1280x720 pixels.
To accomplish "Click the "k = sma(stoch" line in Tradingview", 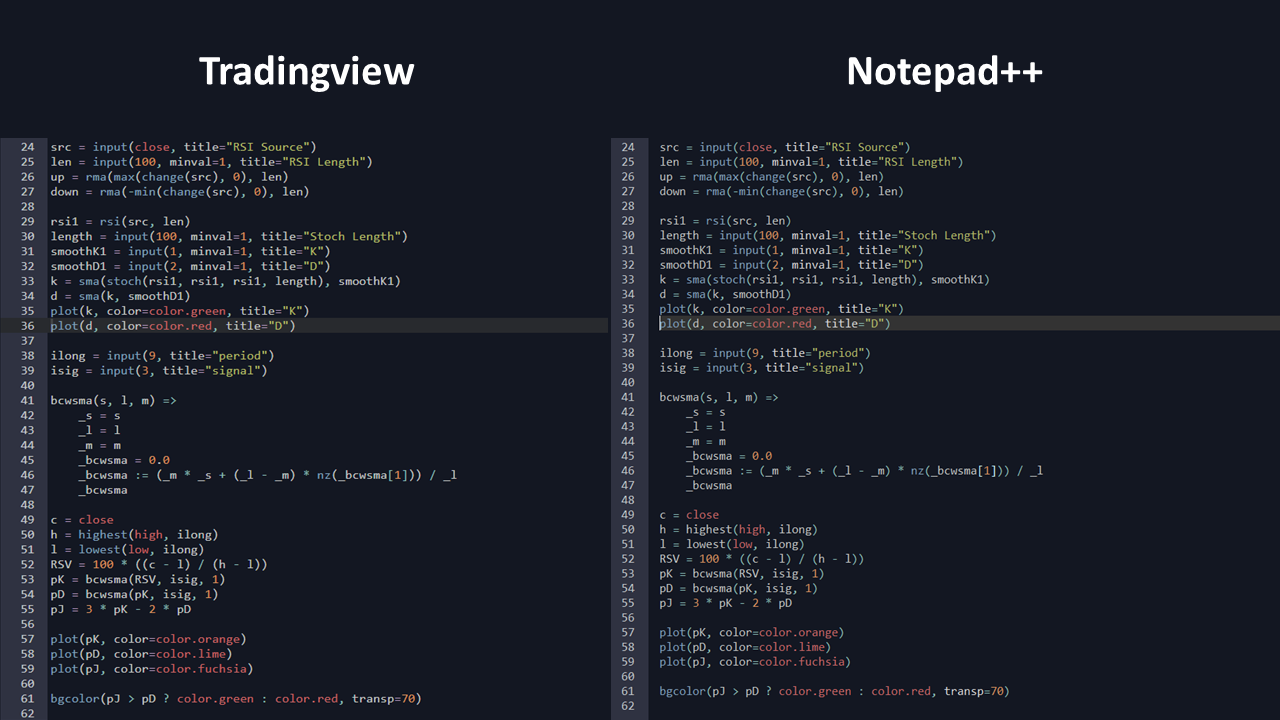I will [x=226, y=281].
